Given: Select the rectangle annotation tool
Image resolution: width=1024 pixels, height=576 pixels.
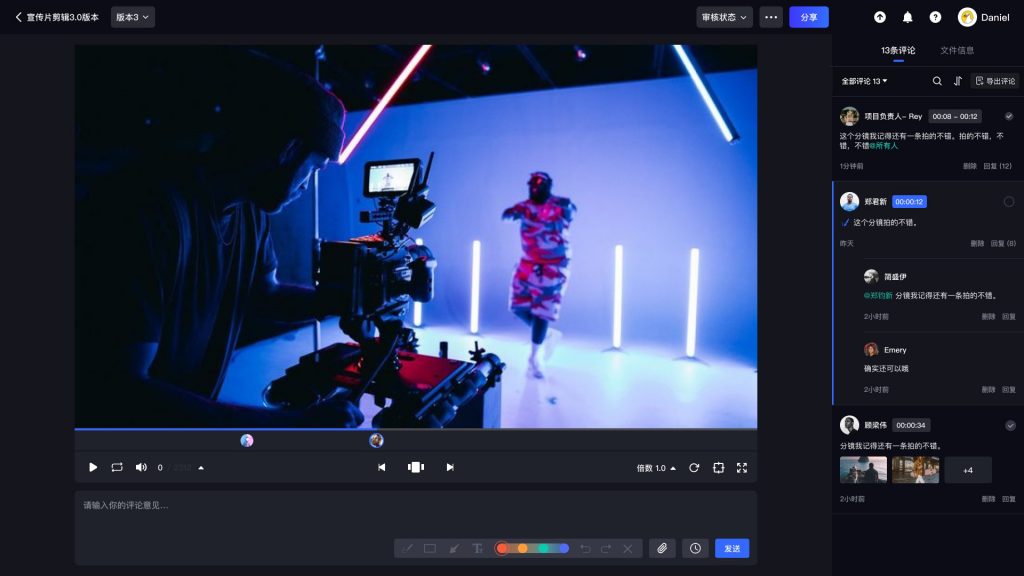Looking at the screenshot, I should click(430, 549).
